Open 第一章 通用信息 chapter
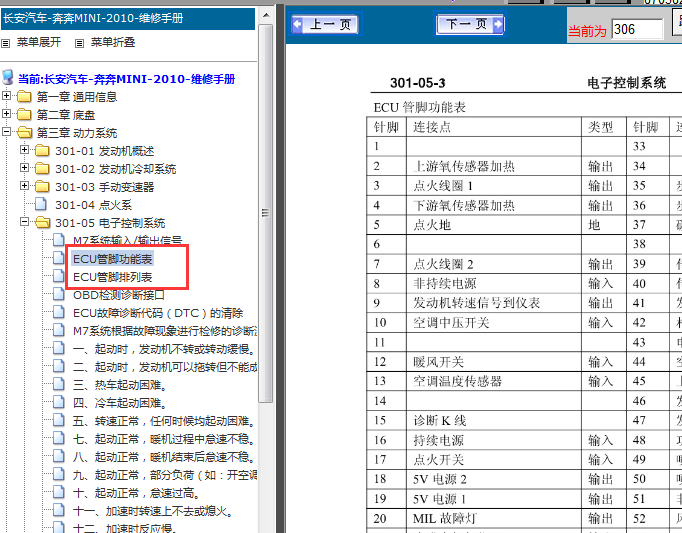 pyautogui.click(x=77, y=97)
